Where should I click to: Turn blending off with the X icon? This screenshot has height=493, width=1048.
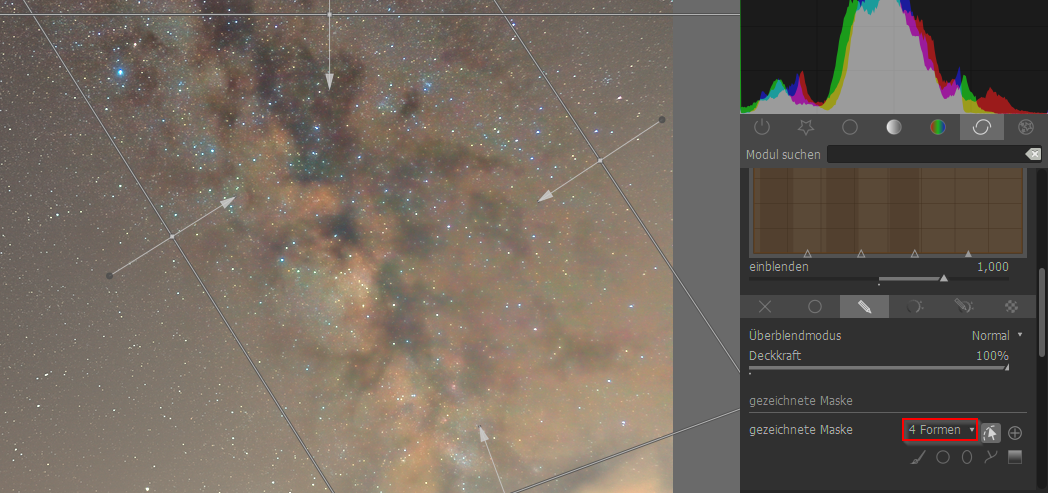tap(765, 307)
